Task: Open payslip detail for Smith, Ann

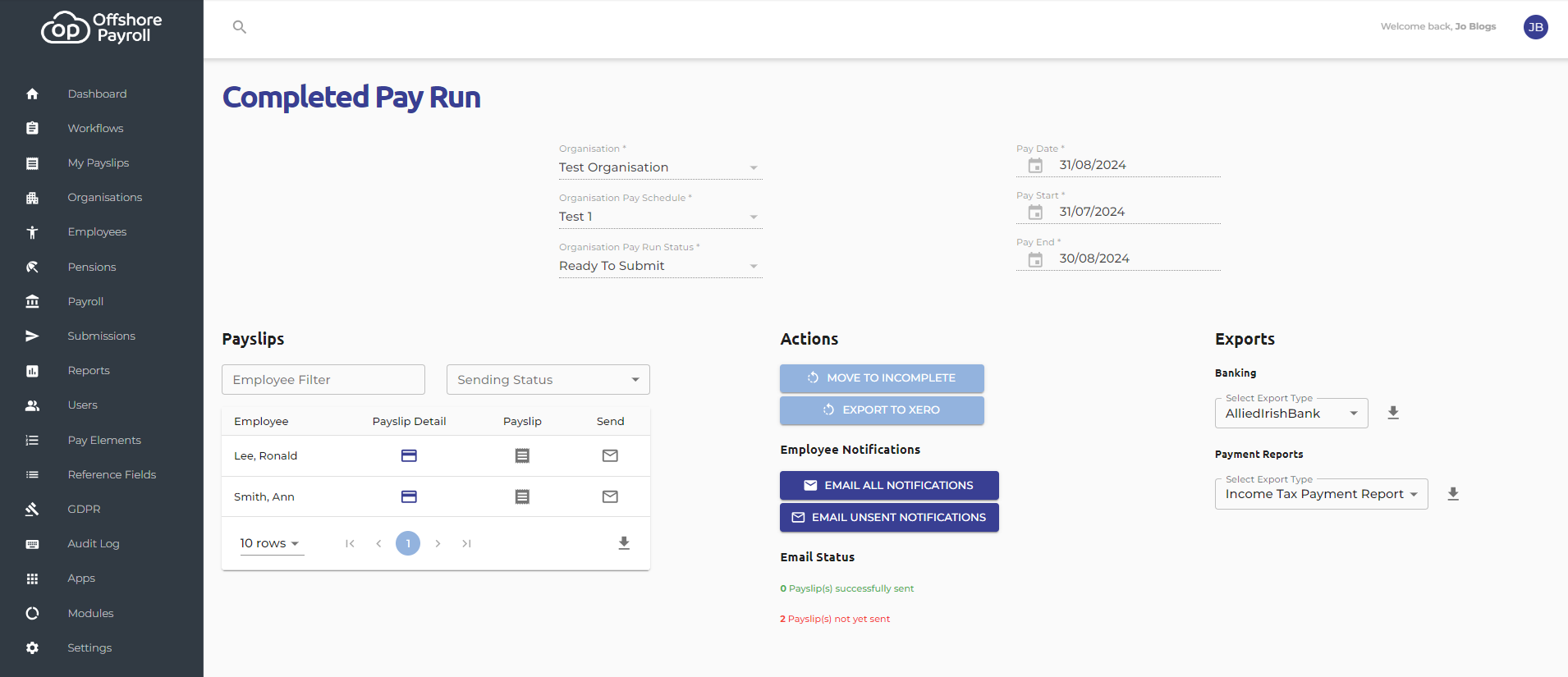Action: point(409,496)
